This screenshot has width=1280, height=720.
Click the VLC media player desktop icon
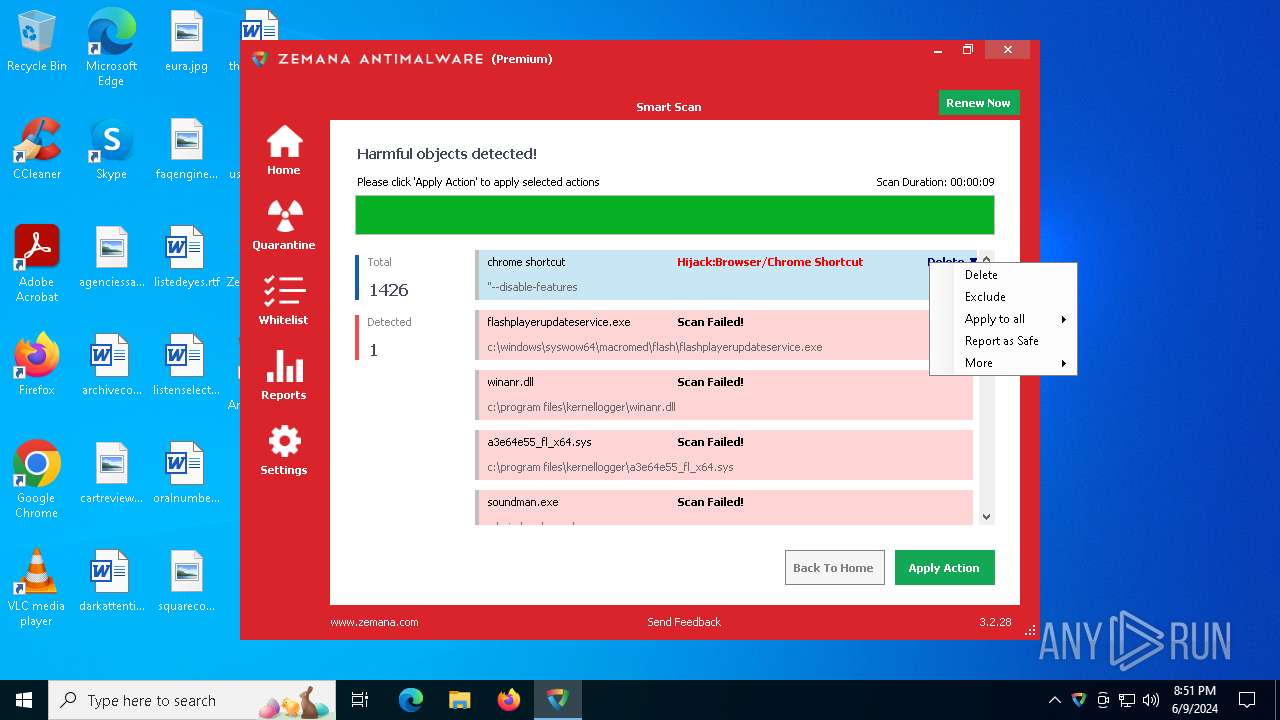click(x=37, y=588)
